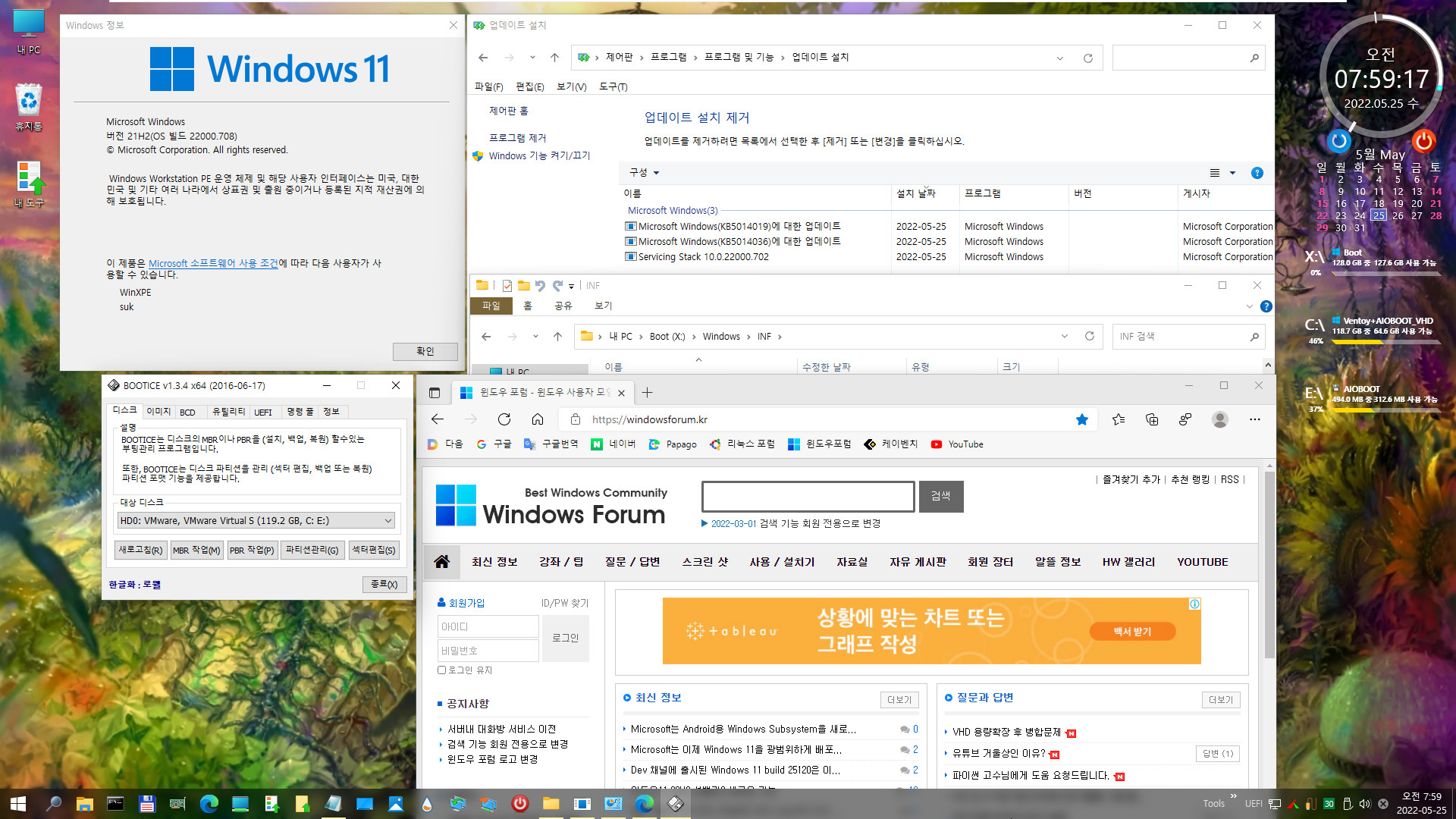Click the blue restart button on clock widget
Image resolution: width=1456 pixels, height=819 pixels.
point(1339,140)
